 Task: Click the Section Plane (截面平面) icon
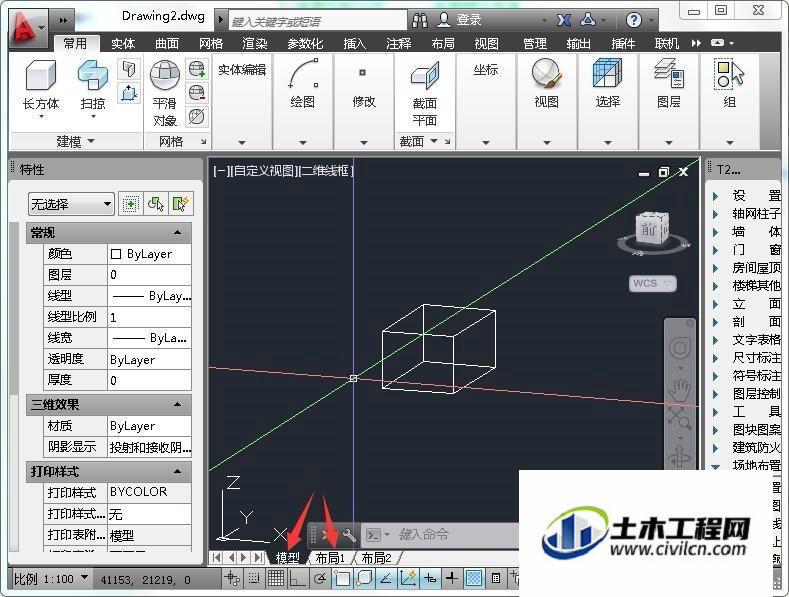pyautogui.click(x=425, y=76)
